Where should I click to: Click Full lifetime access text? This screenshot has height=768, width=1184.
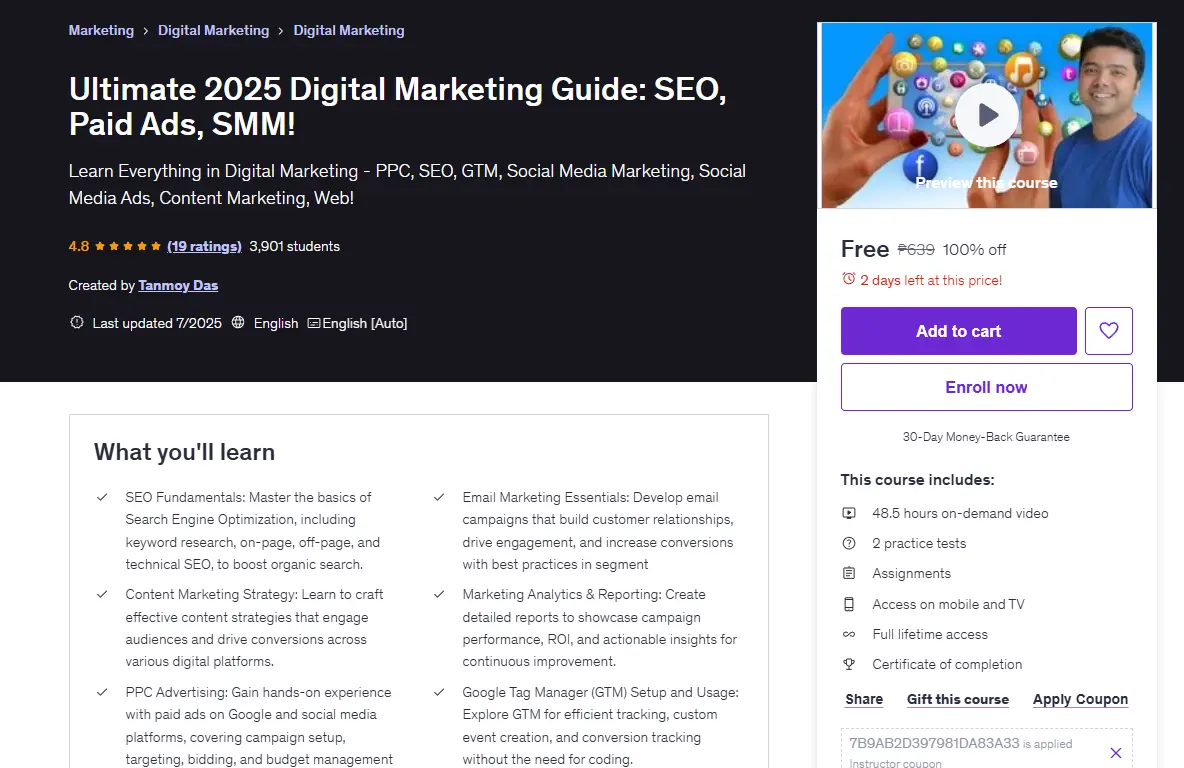pyautogui.click(x=930, y=634)
